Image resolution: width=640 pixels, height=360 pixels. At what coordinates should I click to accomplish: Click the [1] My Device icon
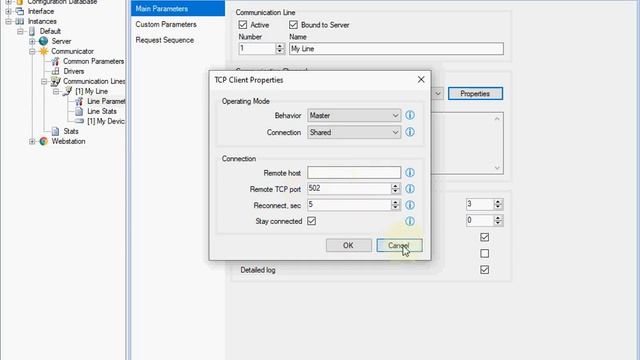[x=79, y=121]
